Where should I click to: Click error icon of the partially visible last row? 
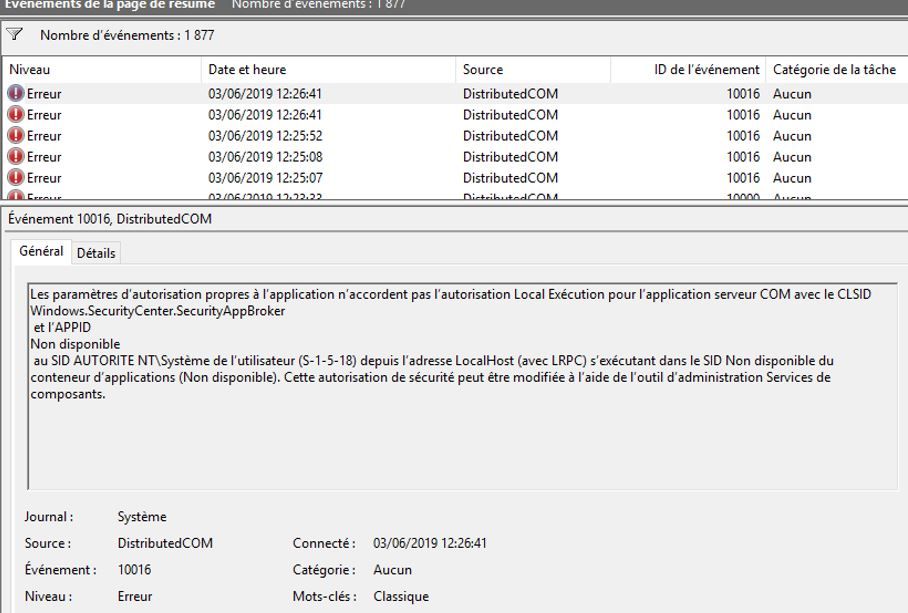[16, 198]
